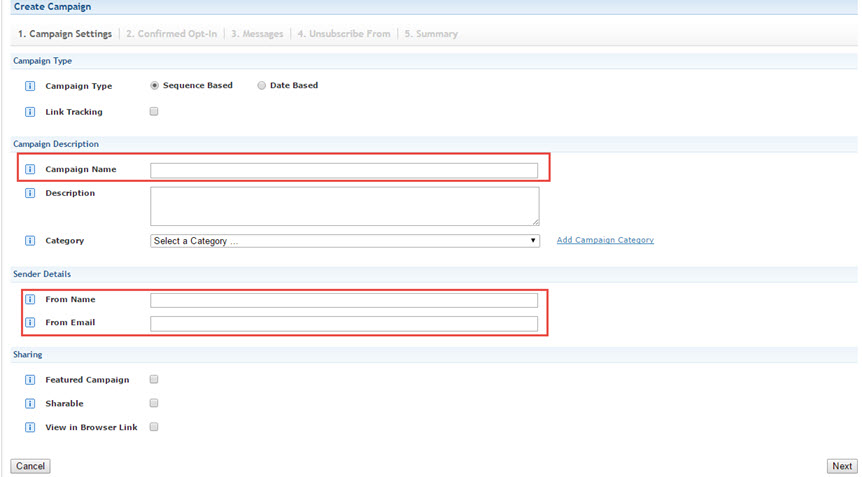862x477 pixels.
Task: Click the info icon next to Featured Campaign
Action: [x=30, y=380]
